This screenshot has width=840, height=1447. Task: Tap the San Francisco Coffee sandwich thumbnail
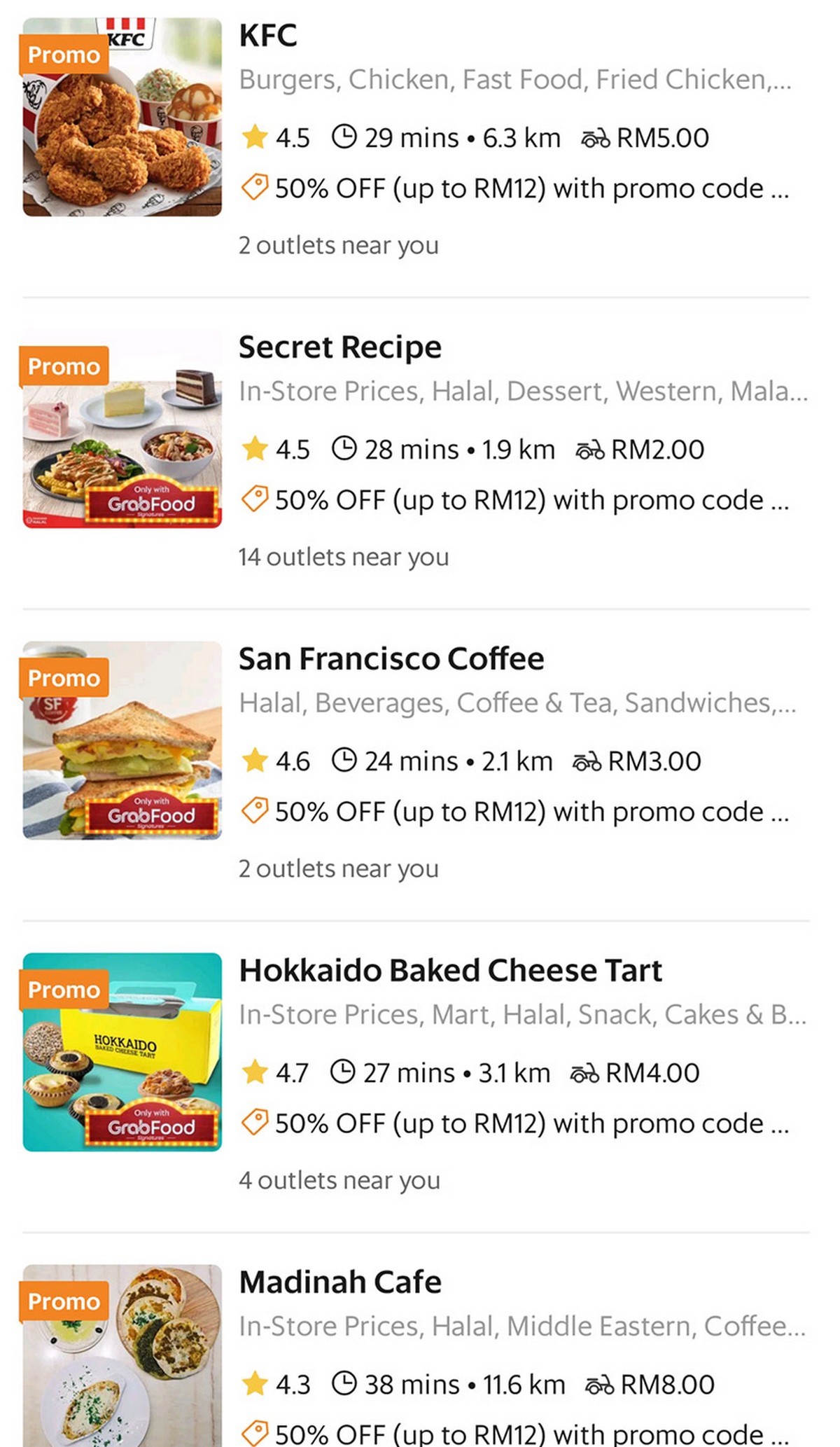pos(122,740)
